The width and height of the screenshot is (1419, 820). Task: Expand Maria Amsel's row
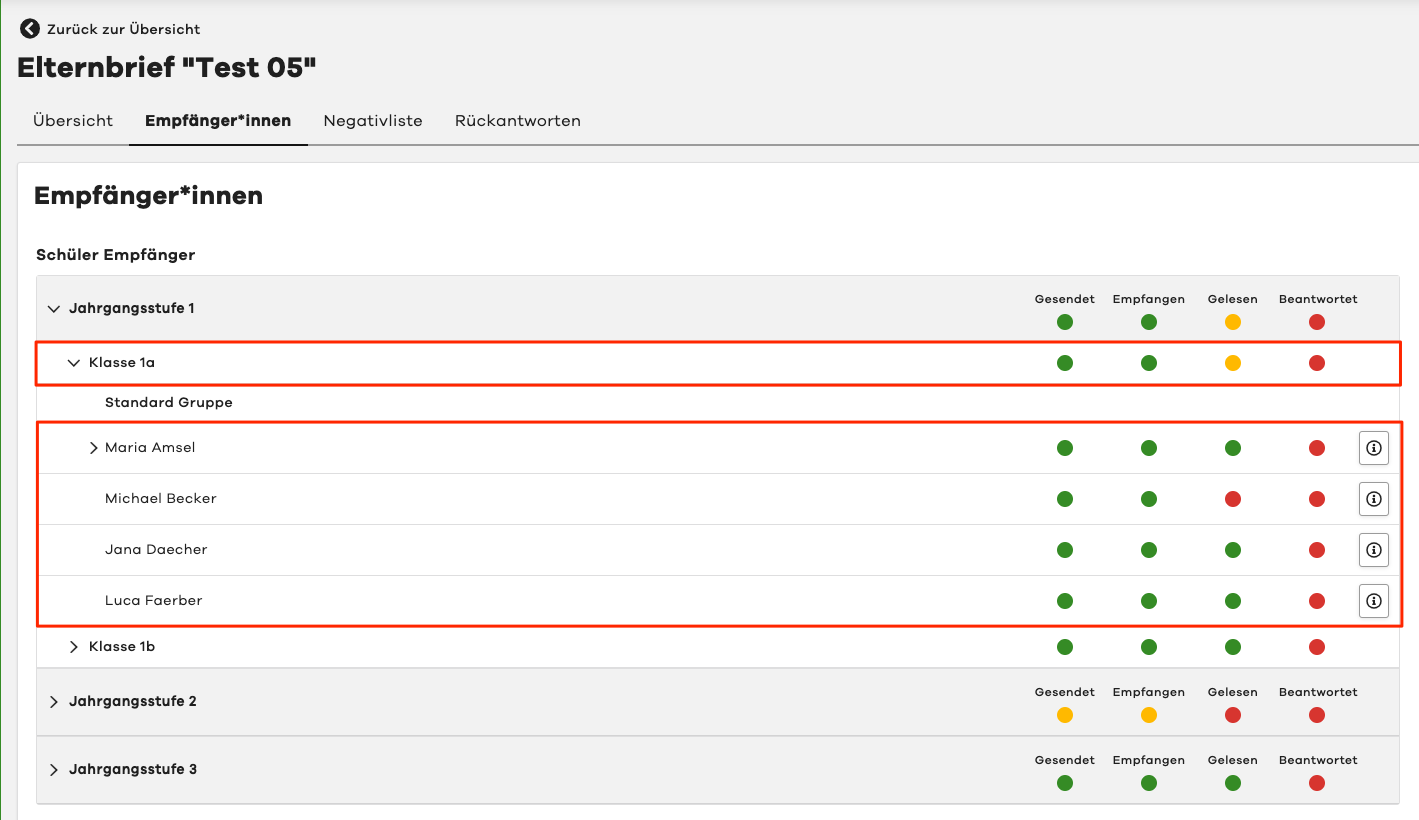tap(94, 448)
